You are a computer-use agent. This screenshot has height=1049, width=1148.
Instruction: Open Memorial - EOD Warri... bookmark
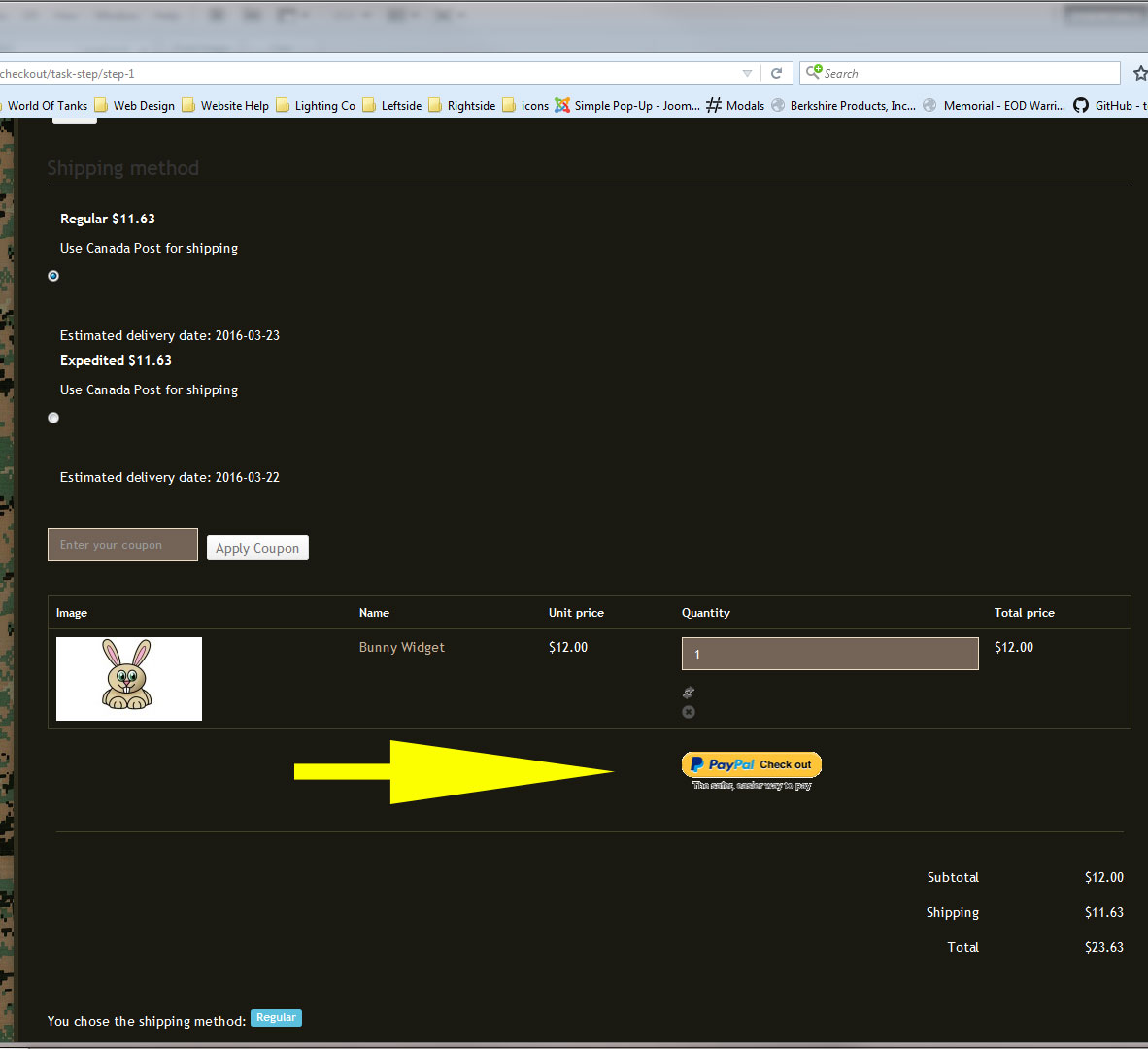(995, 106)
